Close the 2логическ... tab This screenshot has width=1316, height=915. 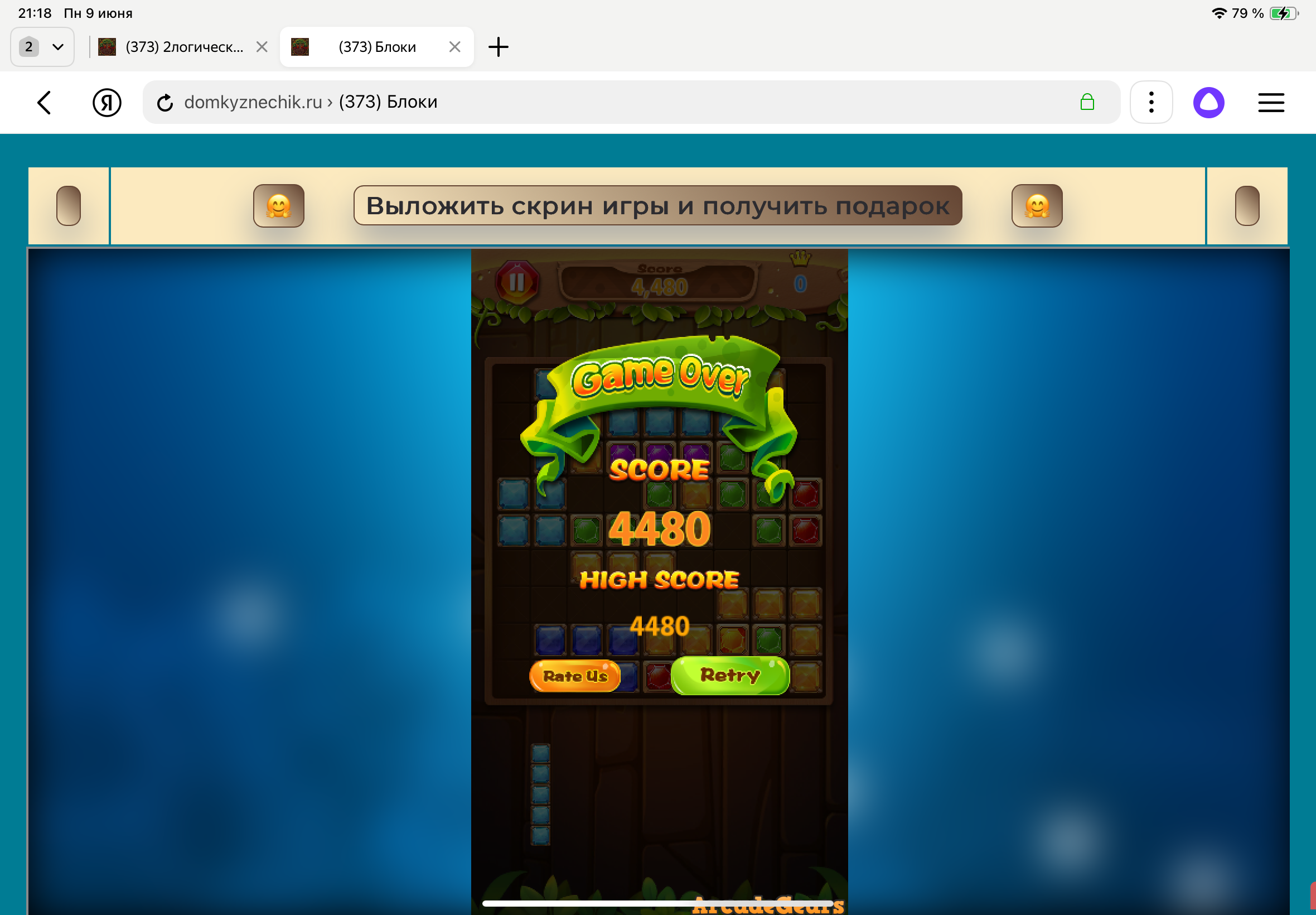(x=262, y=47)
